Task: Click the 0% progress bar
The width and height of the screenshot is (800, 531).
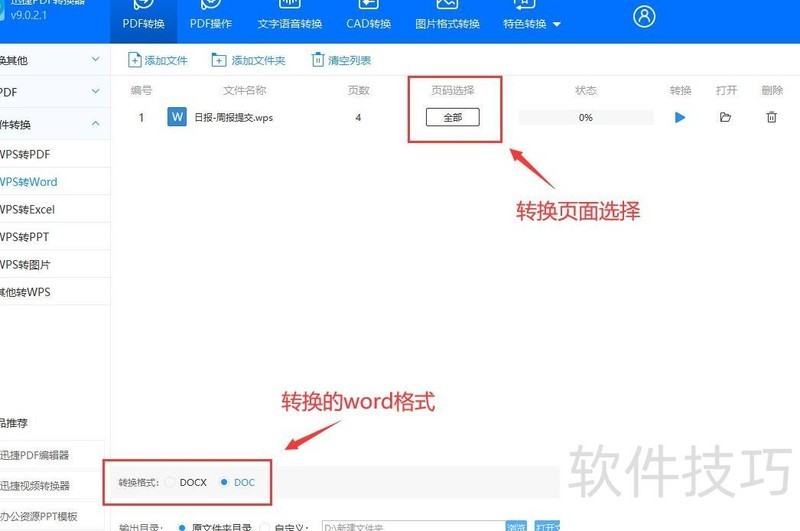Action: pos(586,117)
